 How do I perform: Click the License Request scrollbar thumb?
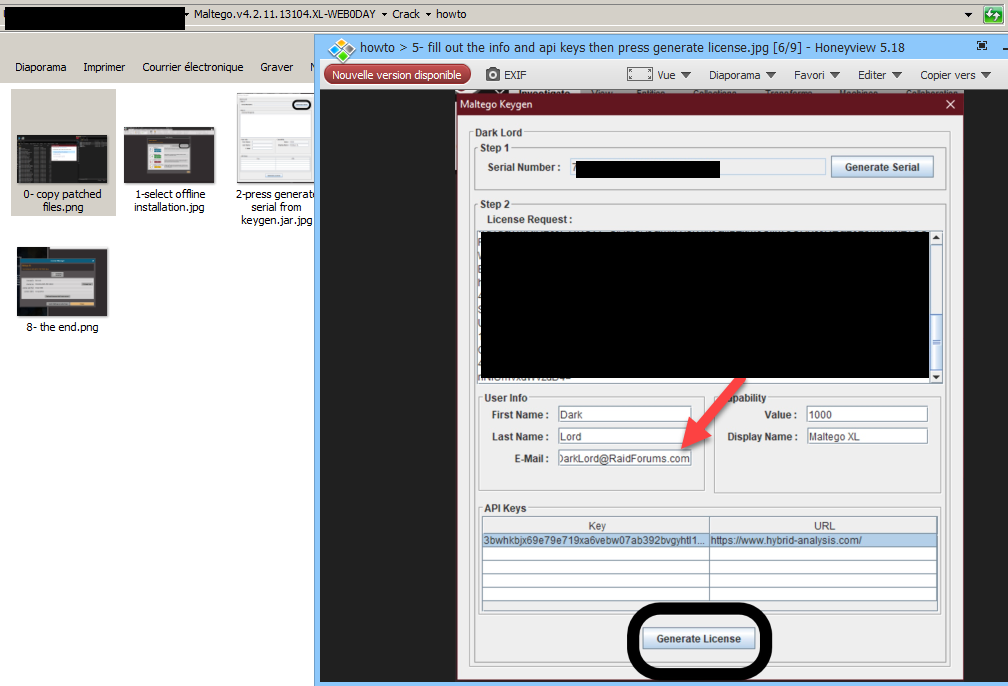click(x=936, y=342)
